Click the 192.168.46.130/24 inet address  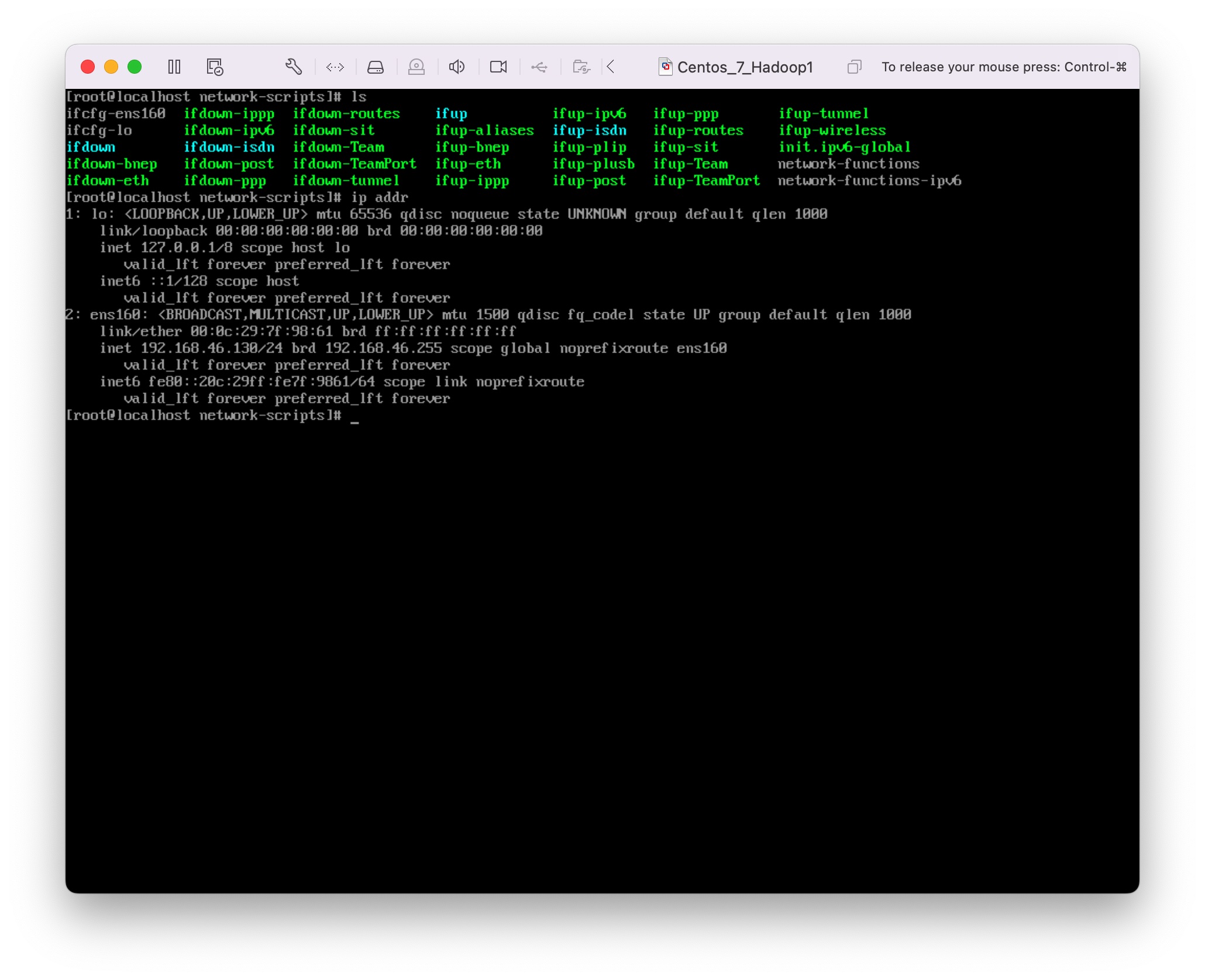[212, 348]
